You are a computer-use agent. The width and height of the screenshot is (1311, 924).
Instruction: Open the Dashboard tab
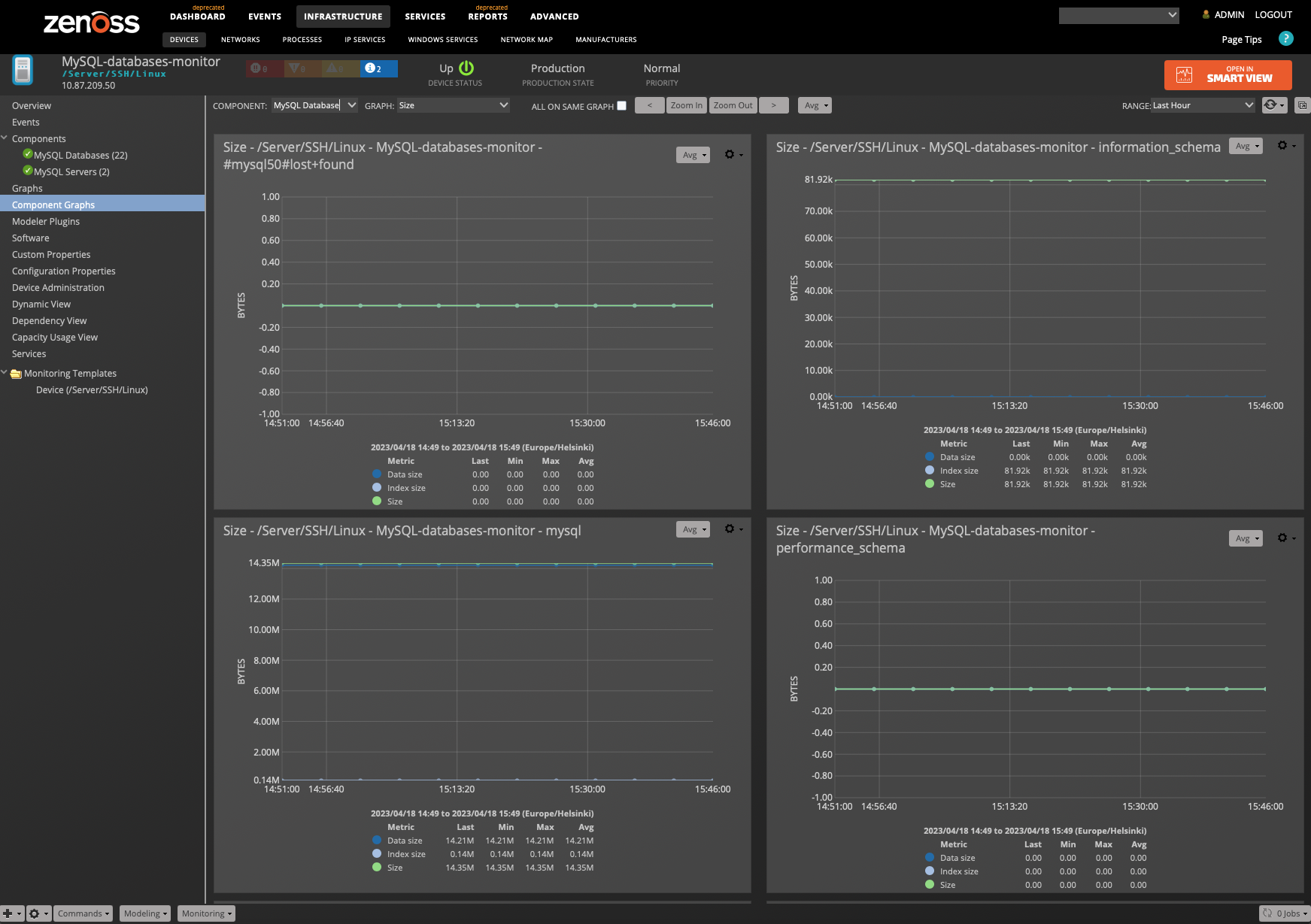[x=197, y=16]
